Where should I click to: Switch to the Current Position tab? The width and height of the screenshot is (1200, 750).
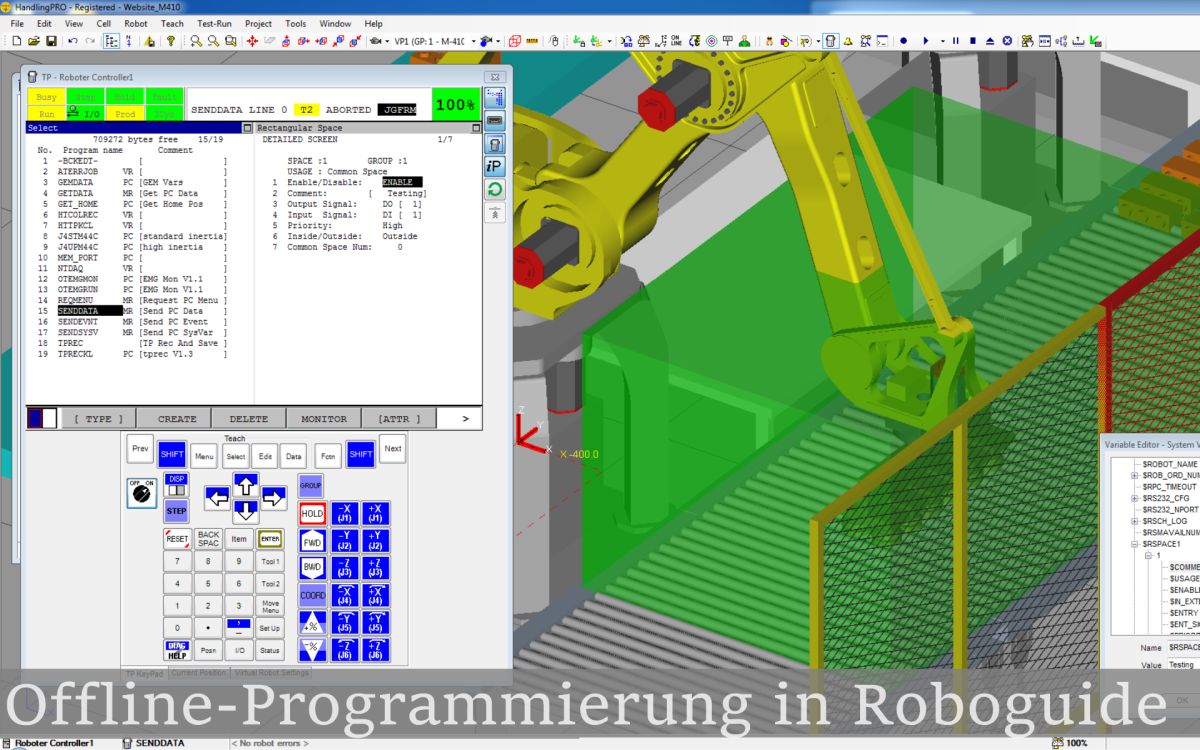pyautogui.click(x=198, y=673)
